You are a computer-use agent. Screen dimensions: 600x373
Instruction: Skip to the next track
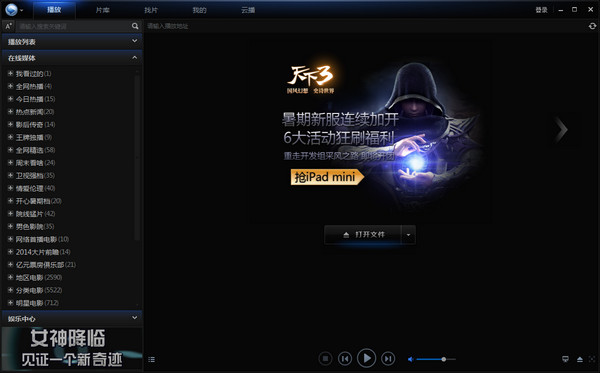[x=388, y=358]
